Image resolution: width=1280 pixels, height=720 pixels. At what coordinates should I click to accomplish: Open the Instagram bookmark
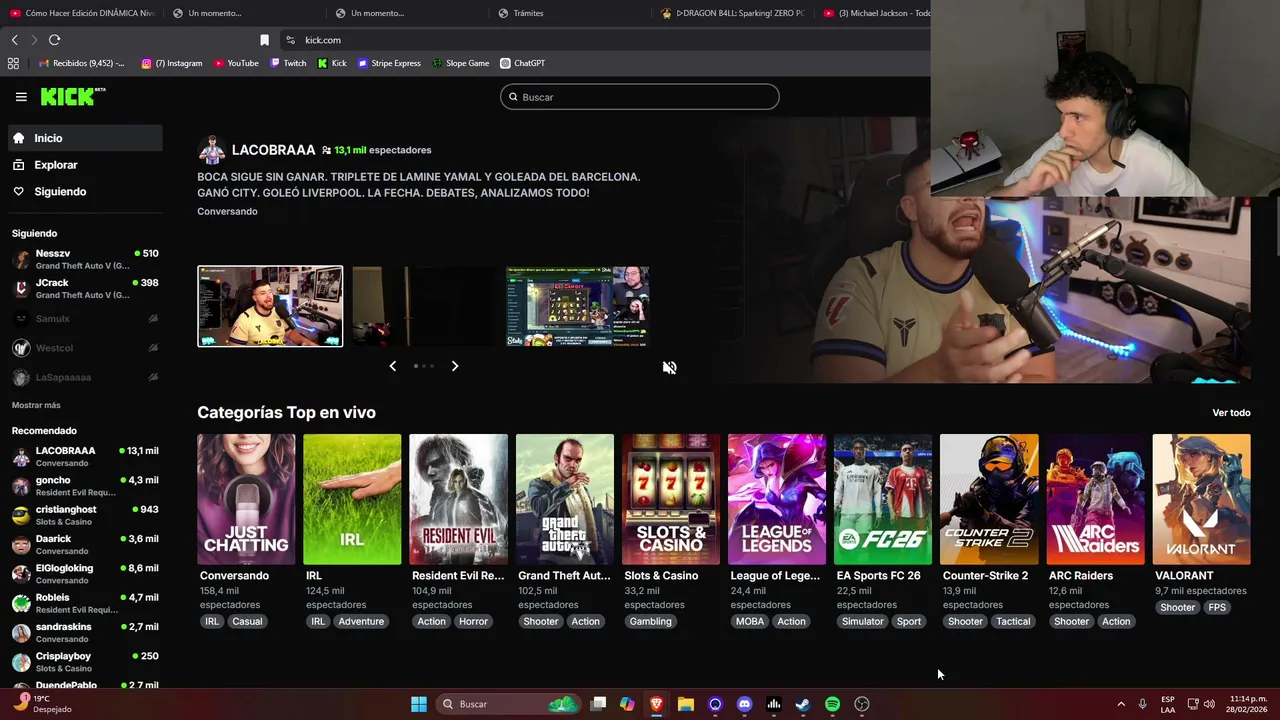[x=172, y=63]
